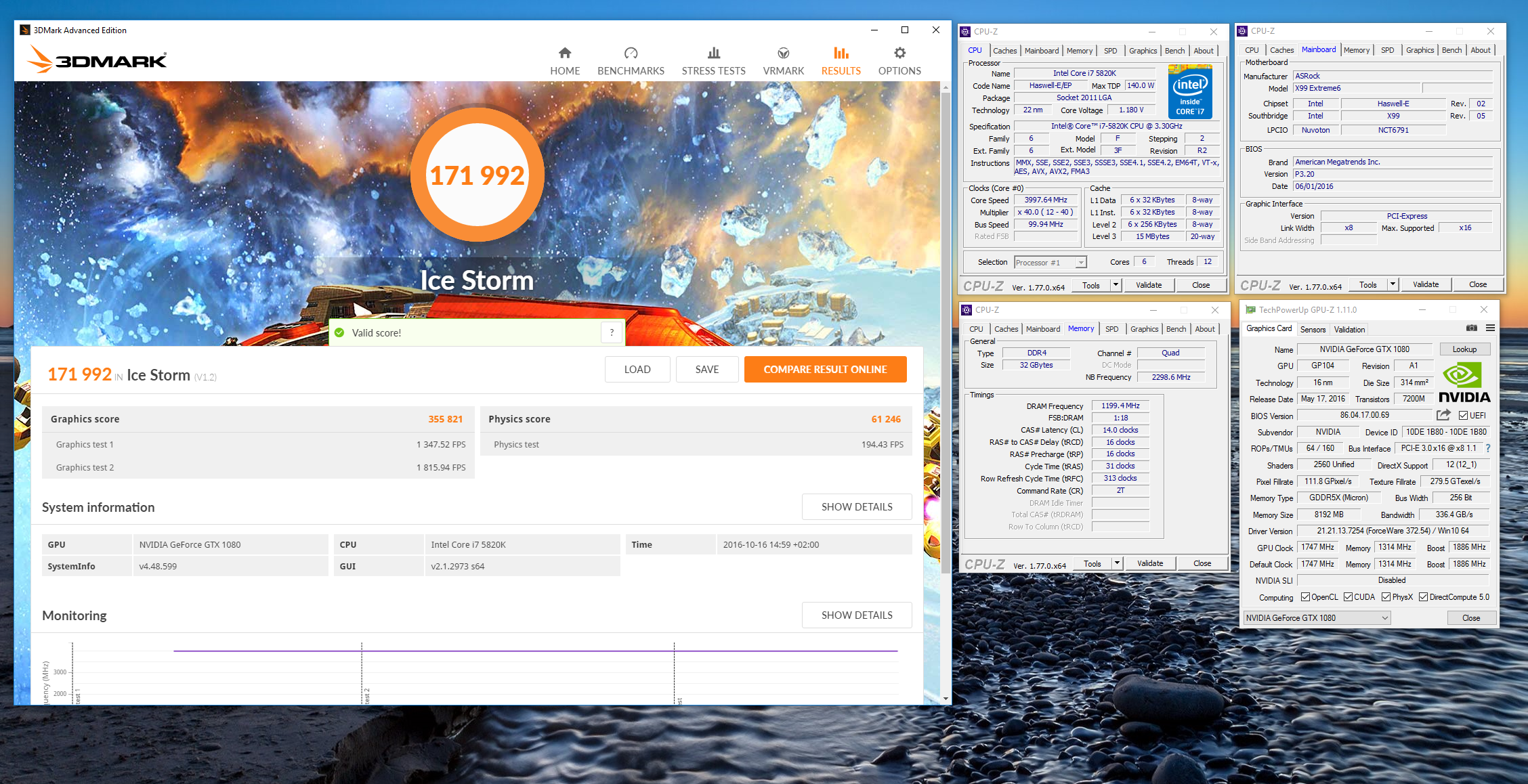
Task: Click the GPU-Z Driver Version field
Action: coord(1393,531)
